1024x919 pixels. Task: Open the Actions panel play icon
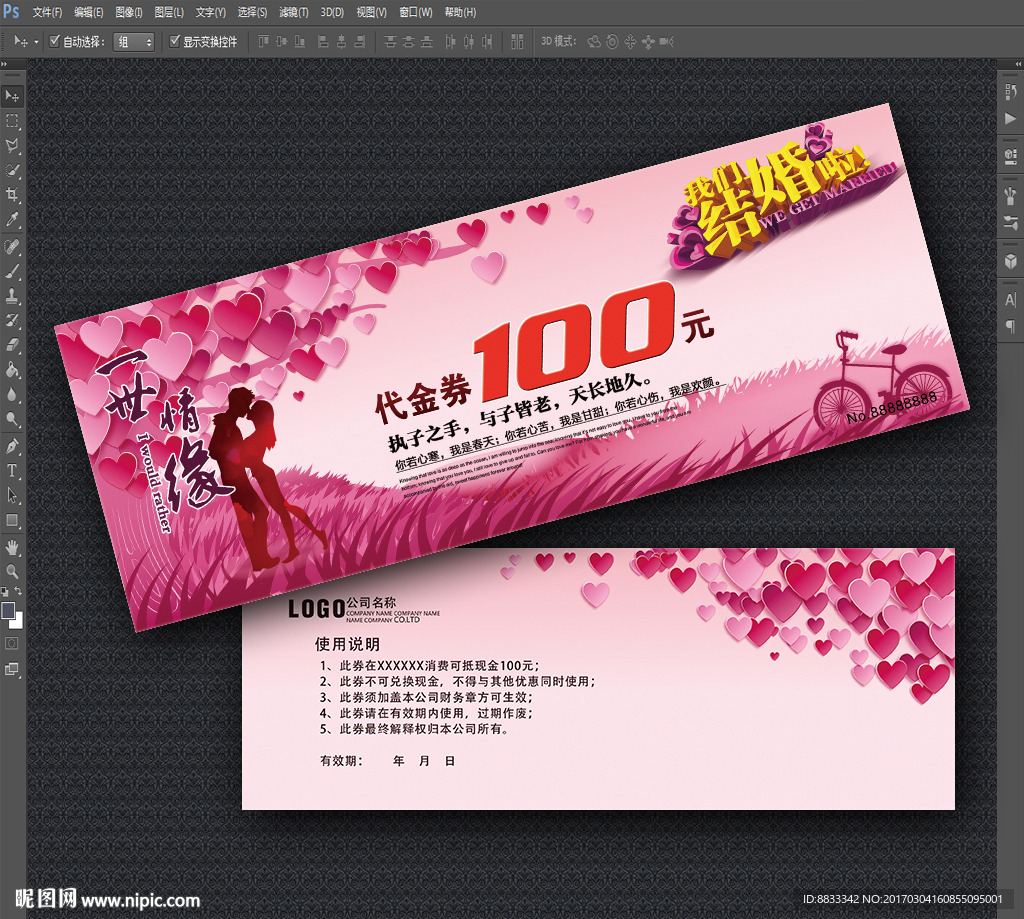1011,118
